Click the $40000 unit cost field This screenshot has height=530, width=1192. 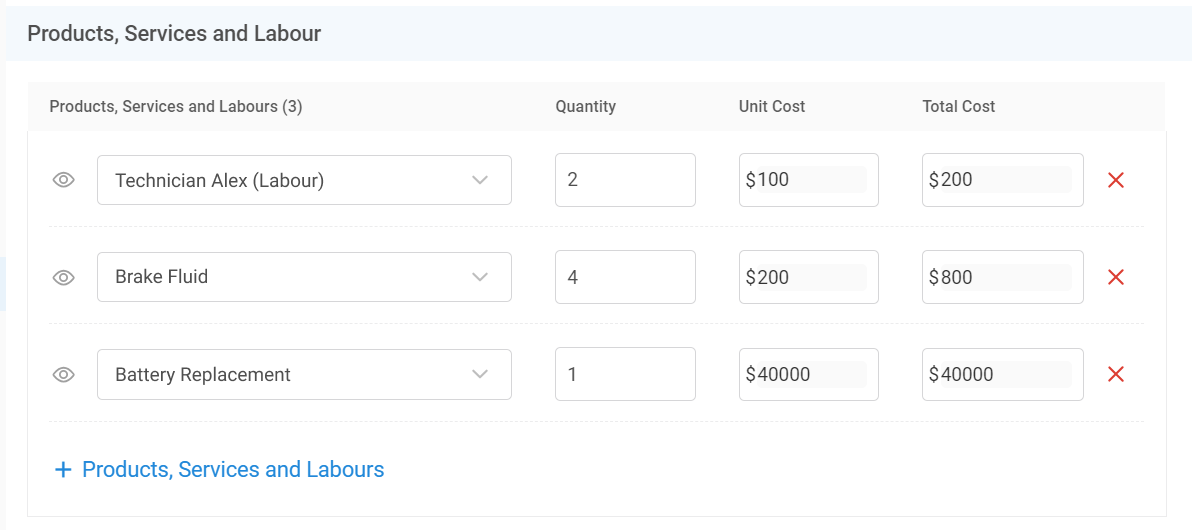[808, 374]
